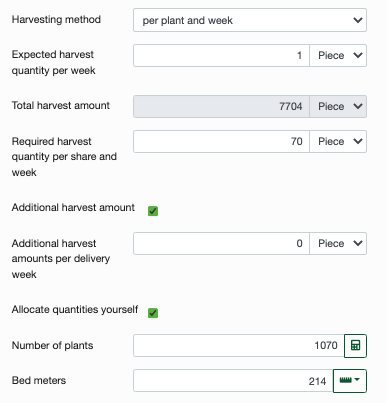
Task: Focus the Additional harvest amounts field showing 0
Action: click(221, 243)
